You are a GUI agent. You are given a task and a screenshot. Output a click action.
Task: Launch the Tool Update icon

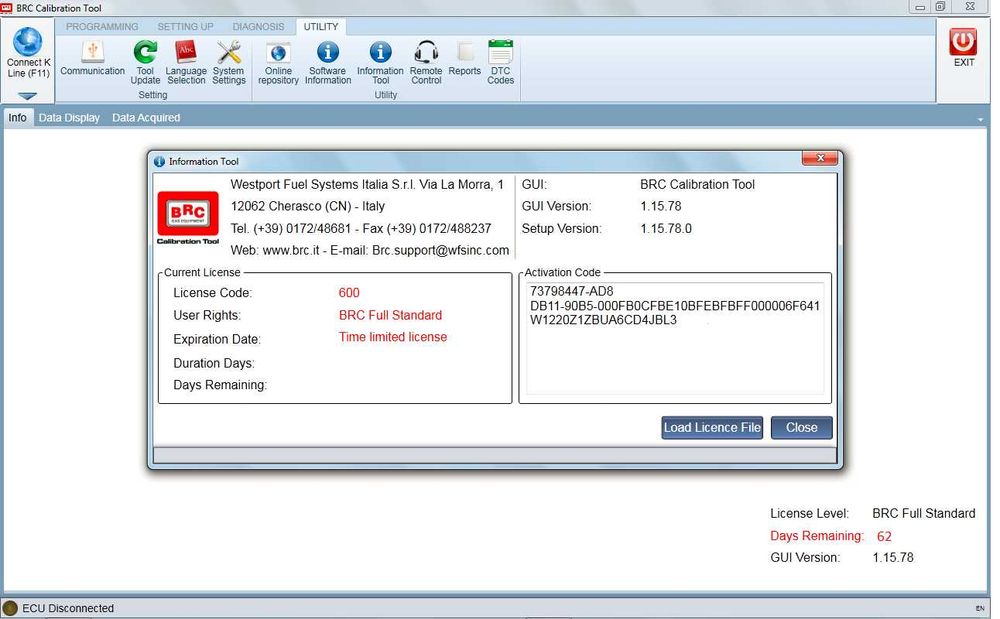pos(145,52)
